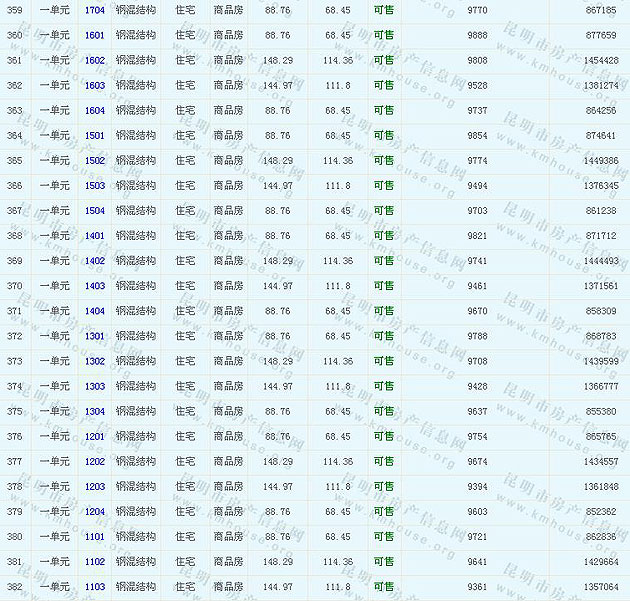This screenshot has width=630, height=601.
Task: Click 可售 status in row 359
Action: [383, 10]
